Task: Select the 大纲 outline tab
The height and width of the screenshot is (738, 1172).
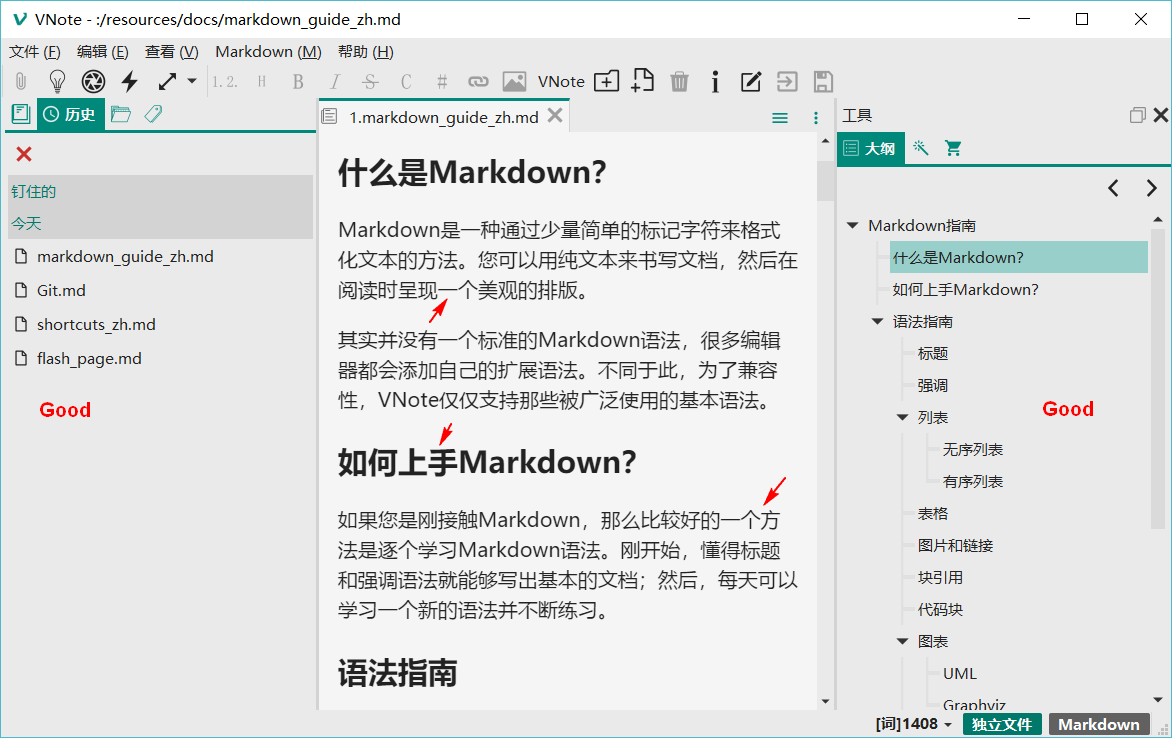Action: [871, 148]
